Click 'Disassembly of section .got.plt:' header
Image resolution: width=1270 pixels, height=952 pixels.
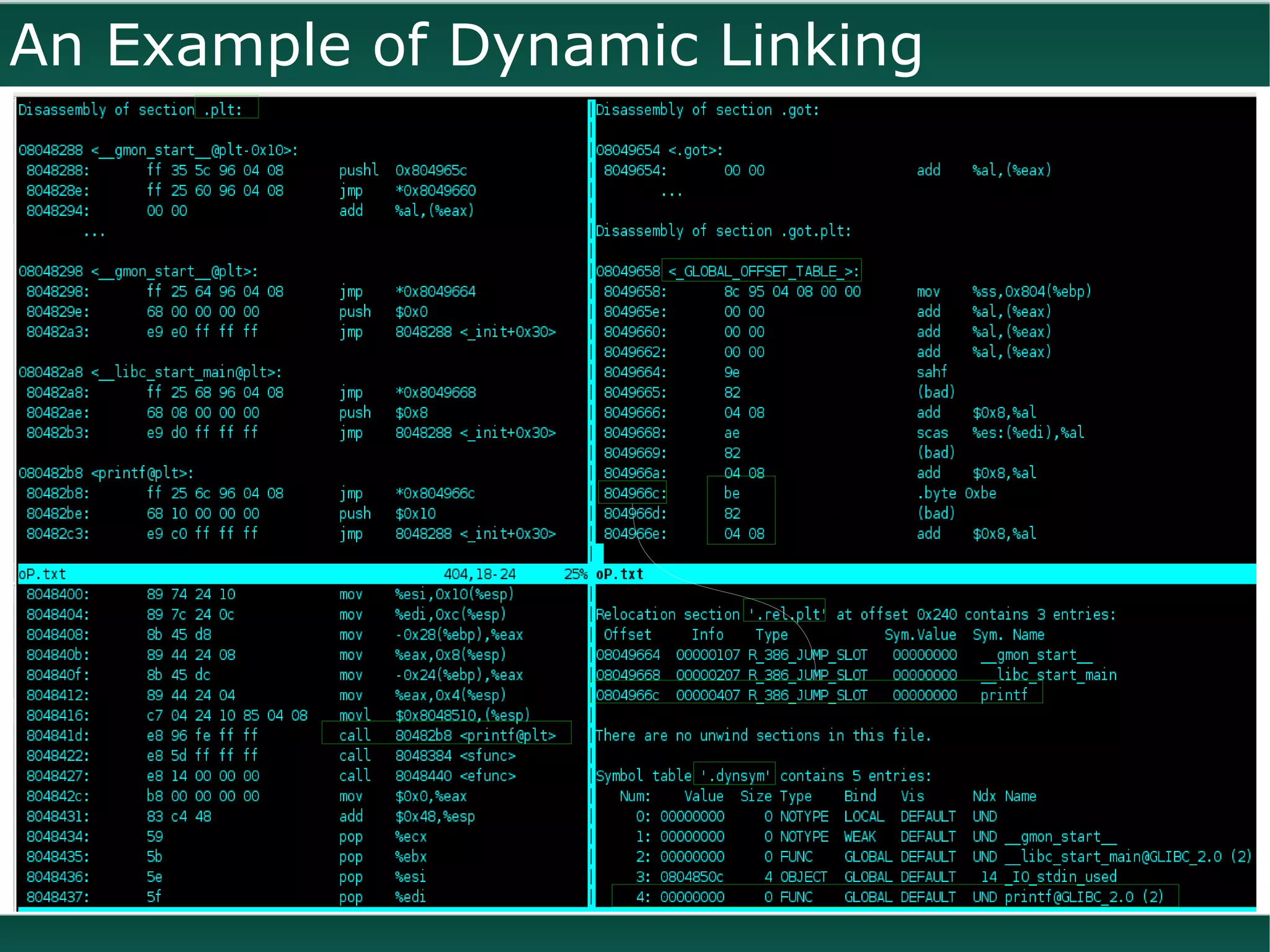point(724,231)
